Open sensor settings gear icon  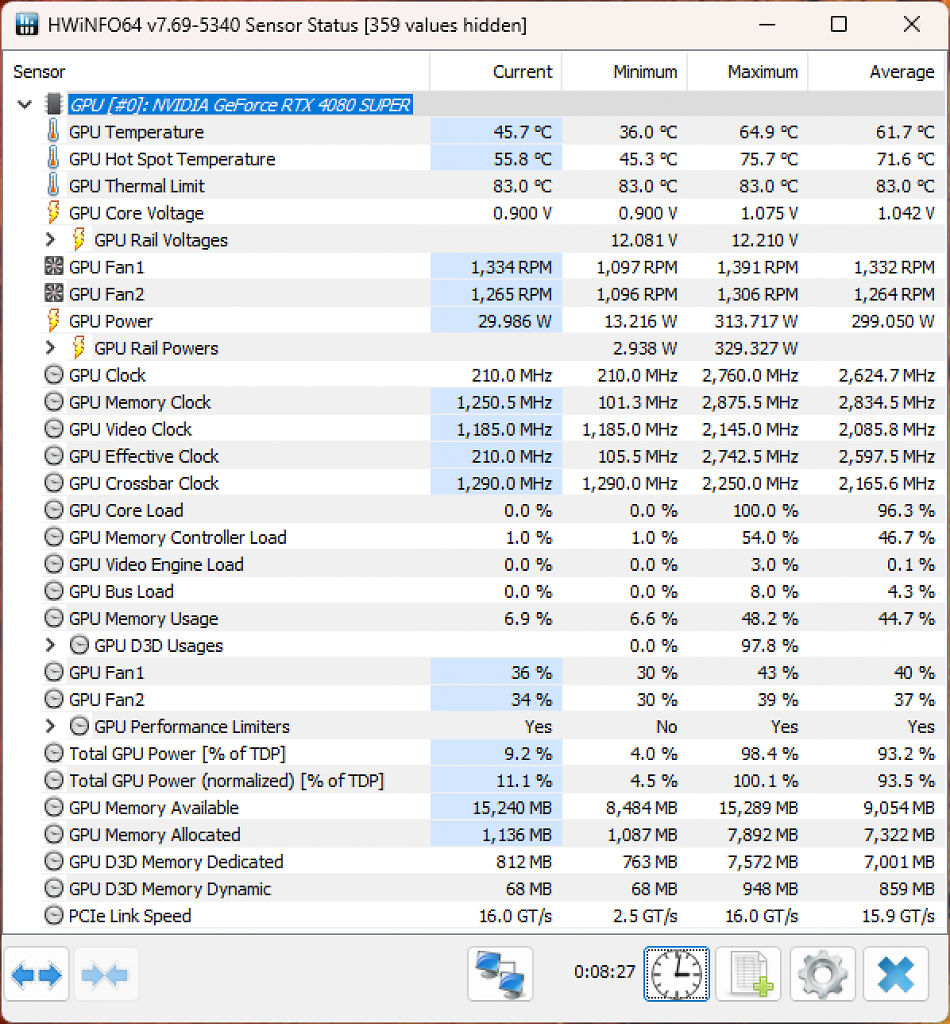click(823, 974)
